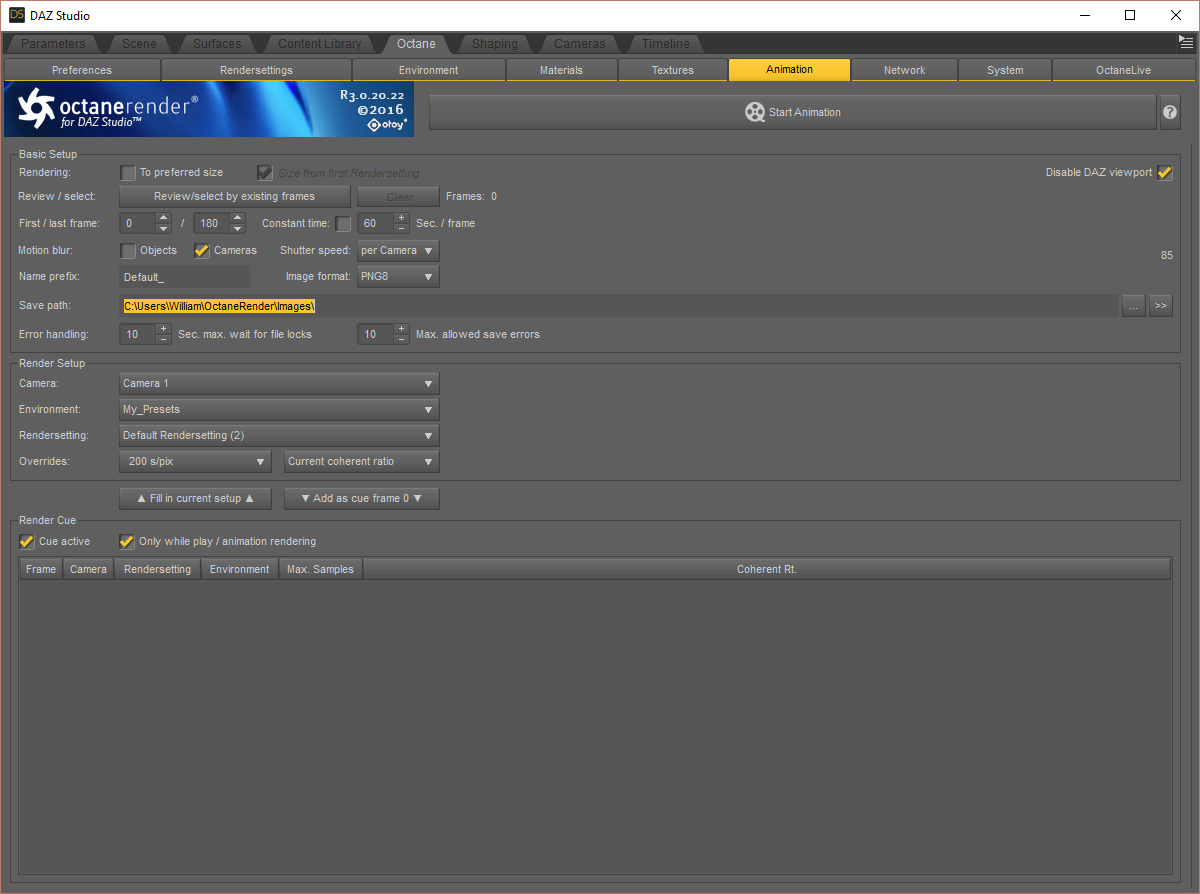
Task: Switch to the Shaping pane tab
Action: [x=495, y=44]
